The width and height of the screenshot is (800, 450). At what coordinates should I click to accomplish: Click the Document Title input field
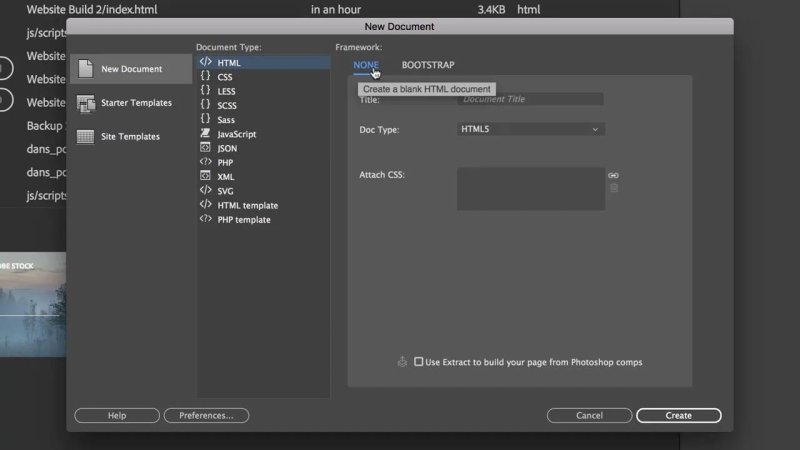[x=531, y=99]
